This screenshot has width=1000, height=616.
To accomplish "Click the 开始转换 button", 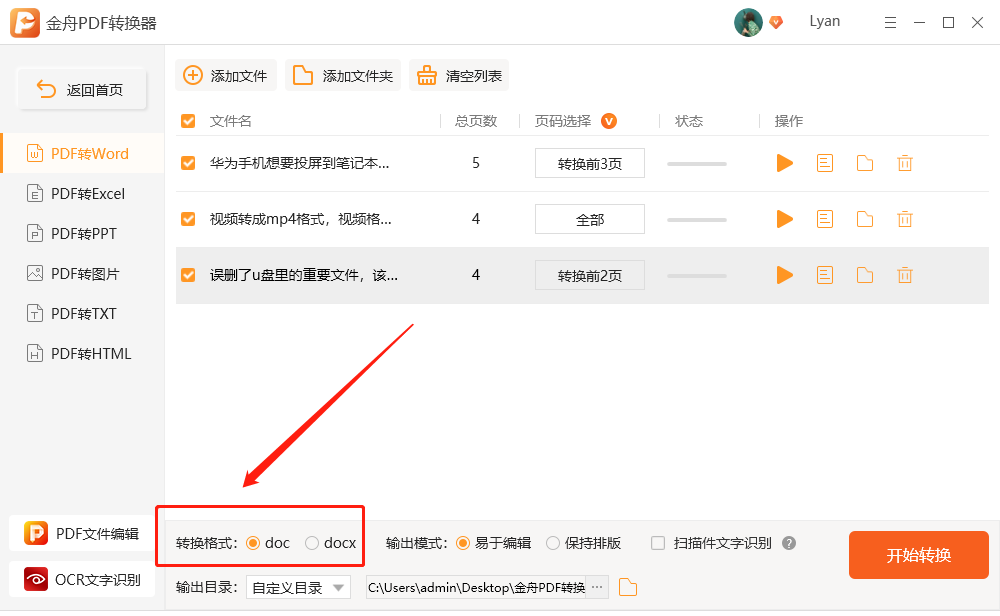I will tap(918, 555).
